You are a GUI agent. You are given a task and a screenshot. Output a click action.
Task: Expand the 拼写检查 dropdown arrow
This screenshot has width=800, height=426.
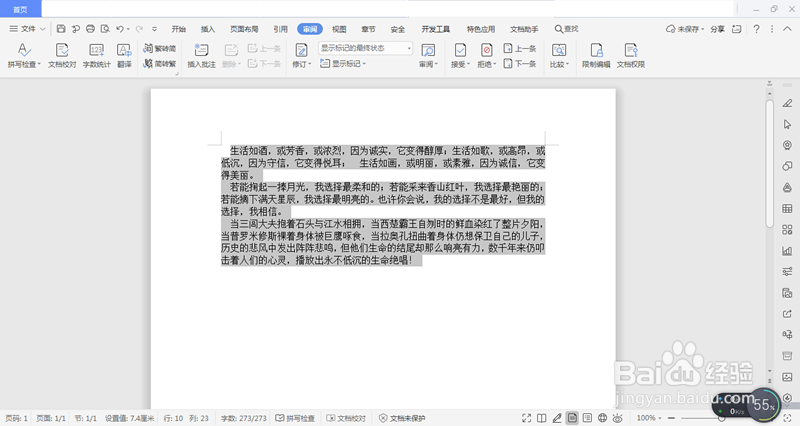(x=39, y=64)
